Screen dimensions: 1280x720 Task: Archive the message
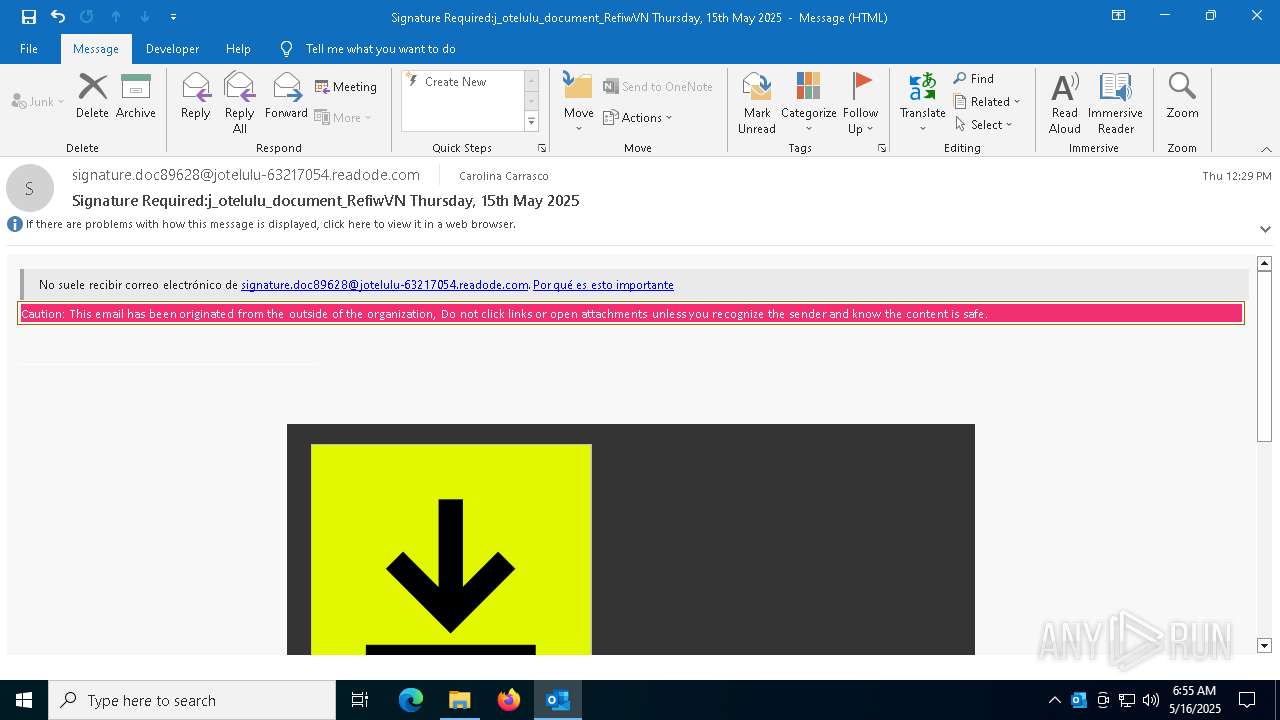pyautogui.click(x=136, y=96)
